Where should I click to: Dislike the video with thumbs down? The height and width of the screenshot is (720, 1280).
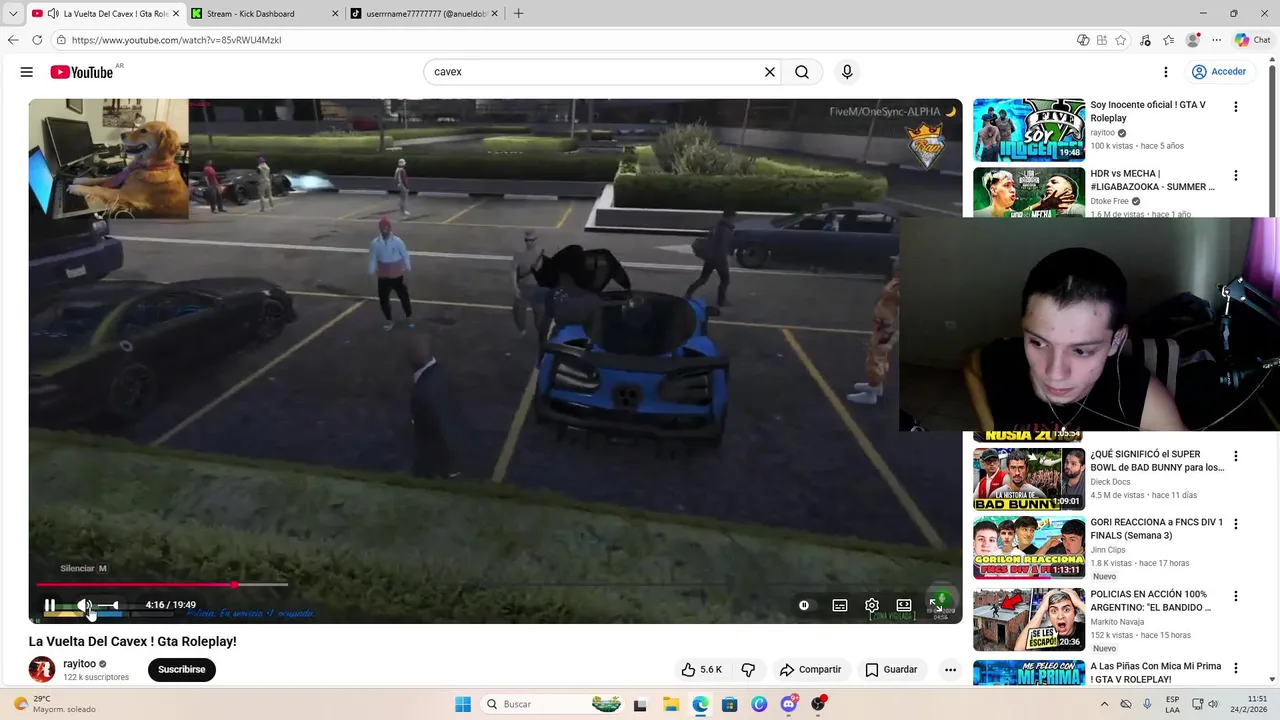pos(747,670)
